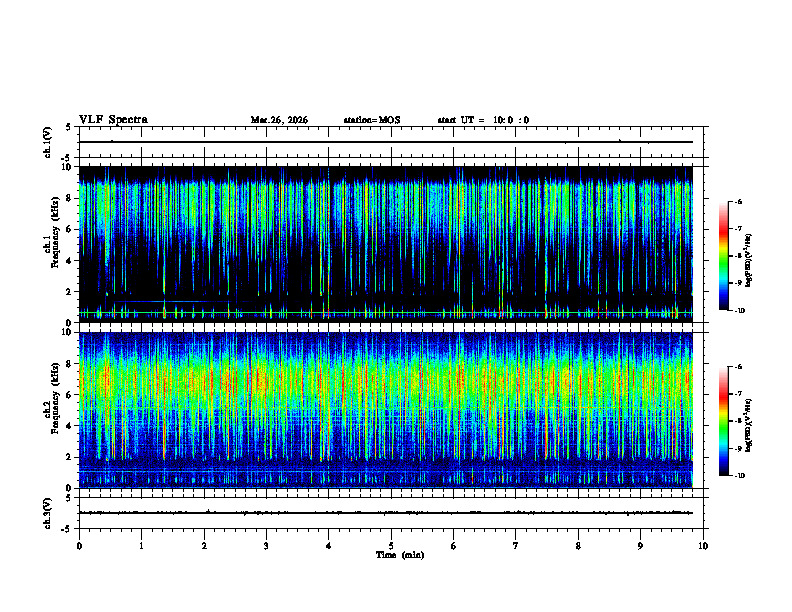Click the "Time (min)" axis title
Image resolution: width=792 pixels, height=612 pixels.
[400, 555]
